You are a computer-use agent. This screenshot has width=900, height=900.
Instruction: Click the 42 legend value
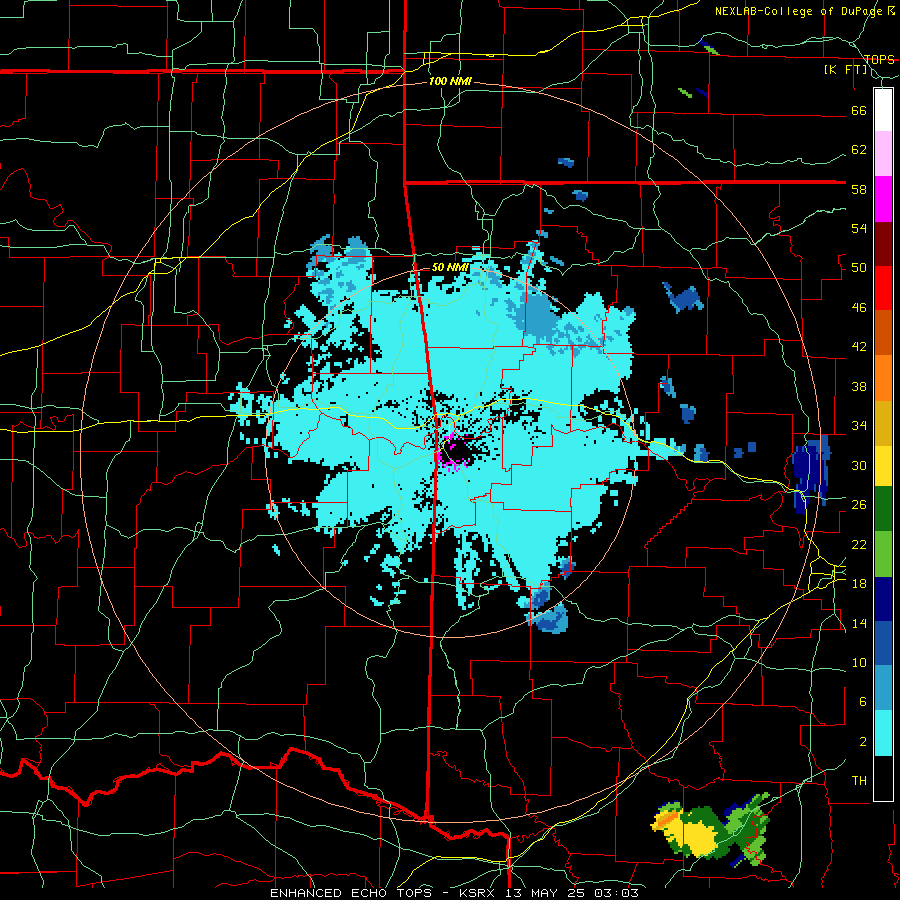(859, 347)
